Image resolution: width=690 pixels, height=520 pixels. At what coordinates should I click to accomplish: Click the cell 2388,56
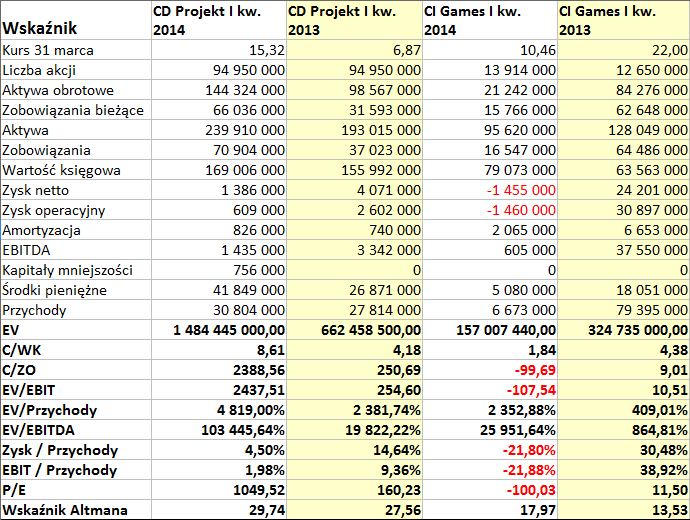click(x=219, y=370)
